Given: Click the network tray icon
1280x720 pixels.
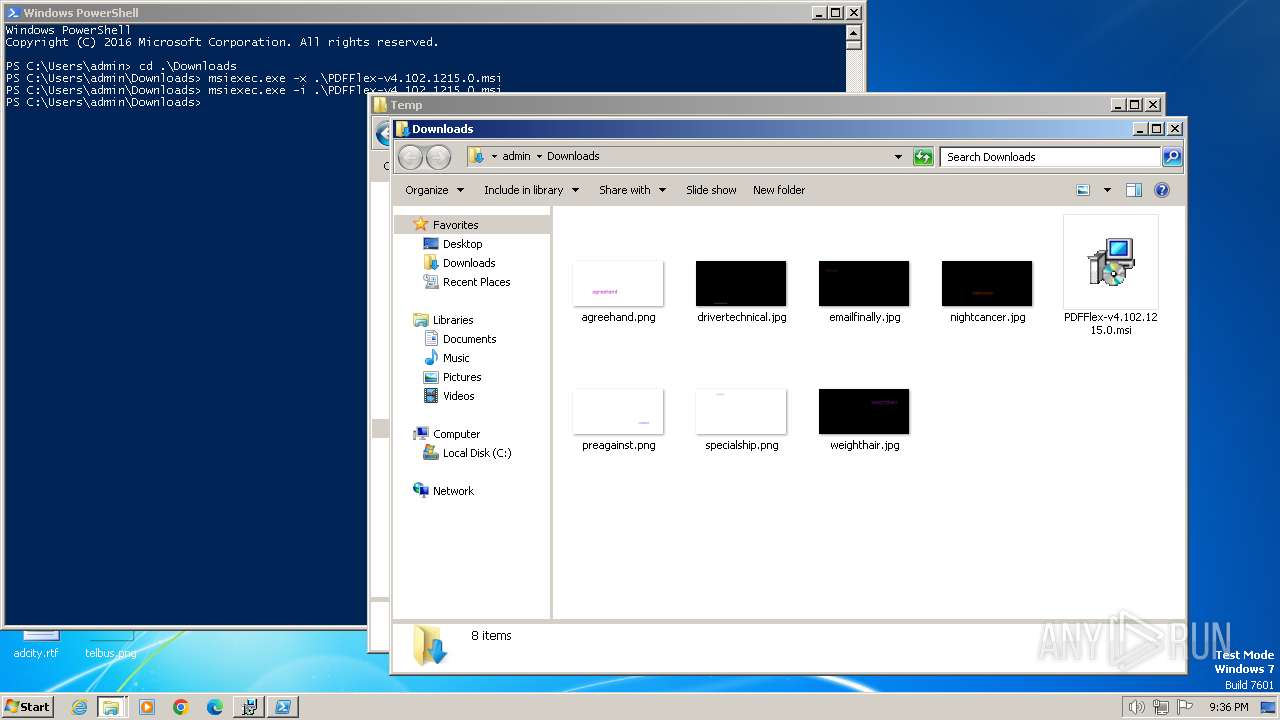Looking at the screenshot, I should click(x=1161, y=707).
